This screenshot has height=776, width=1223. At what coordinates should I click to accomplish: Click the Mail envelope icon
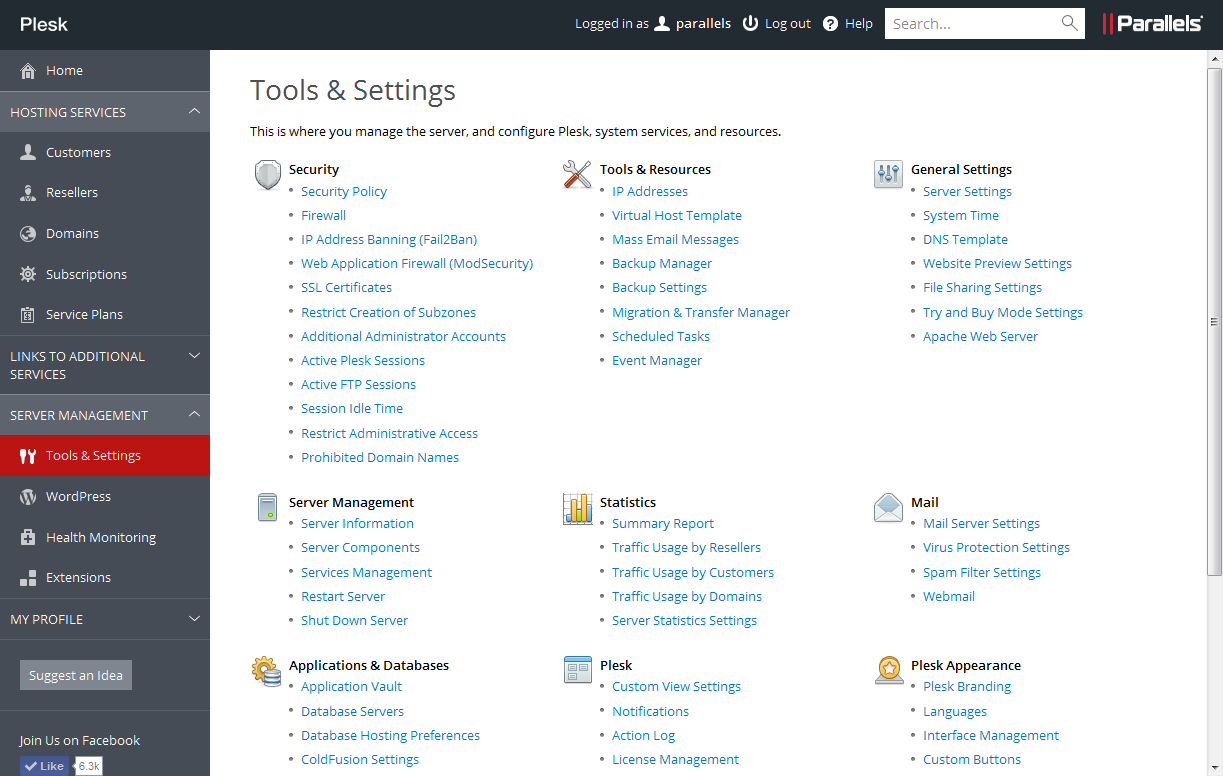pyautogui.click(x=888, y=508)
